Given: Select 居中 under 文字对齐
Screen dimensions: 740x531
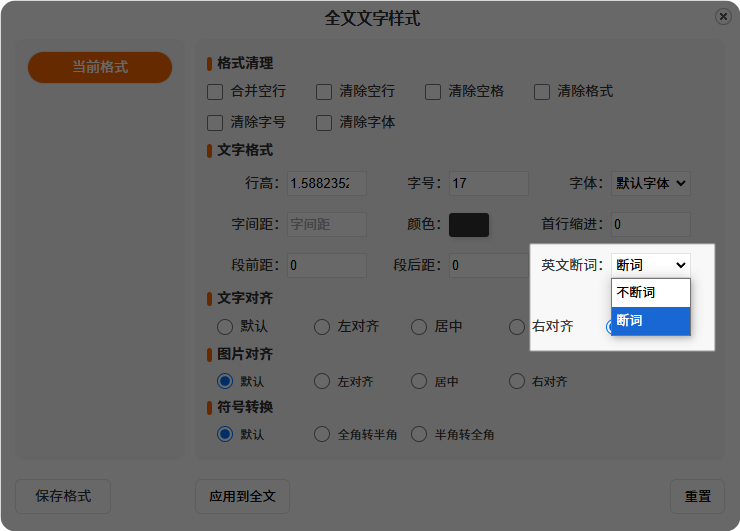Looking at the screenshot, I should click(x=419, y=327).
